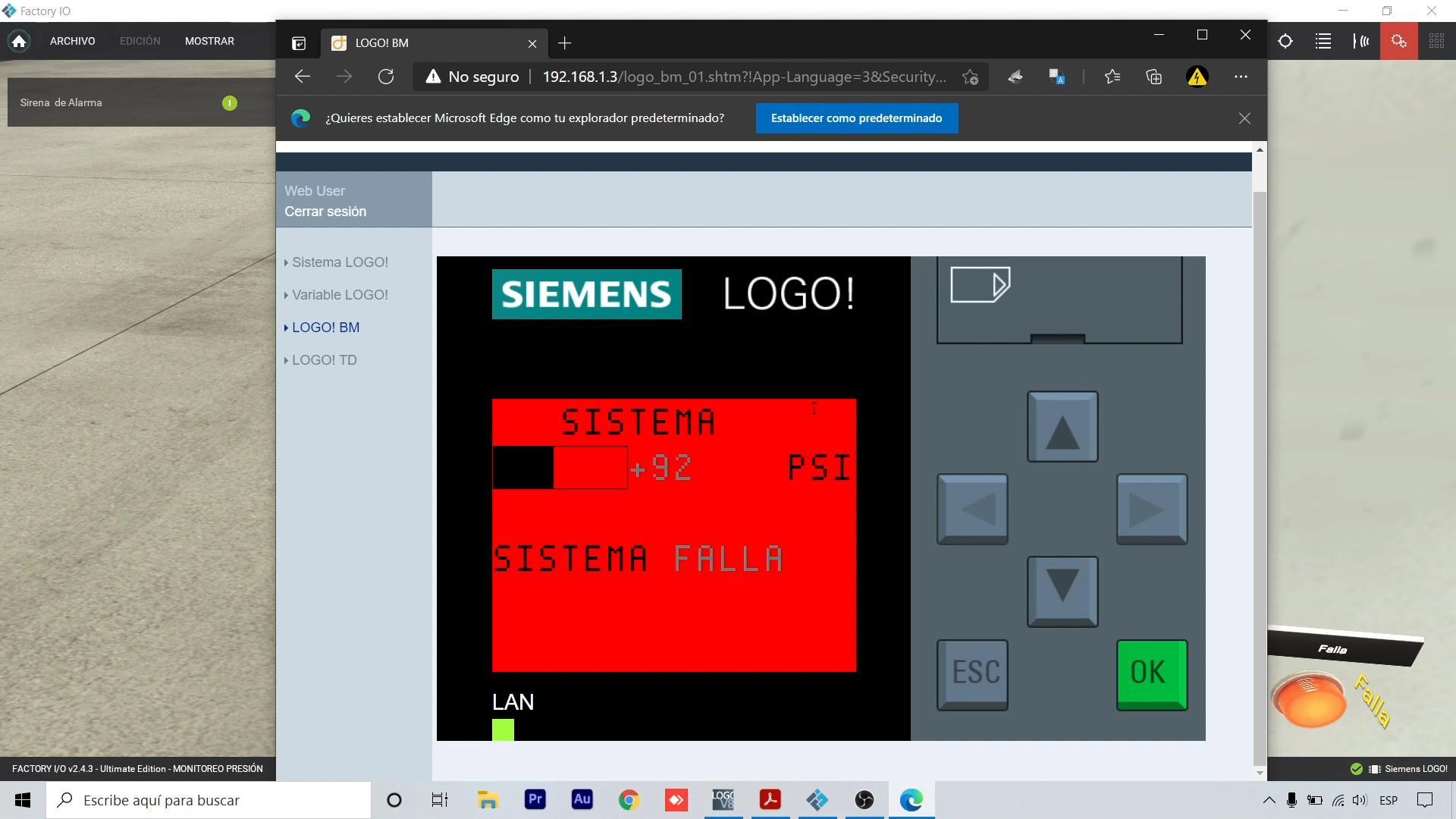
Task: Click the Factory IO home icon
Action: coord(19,41)
